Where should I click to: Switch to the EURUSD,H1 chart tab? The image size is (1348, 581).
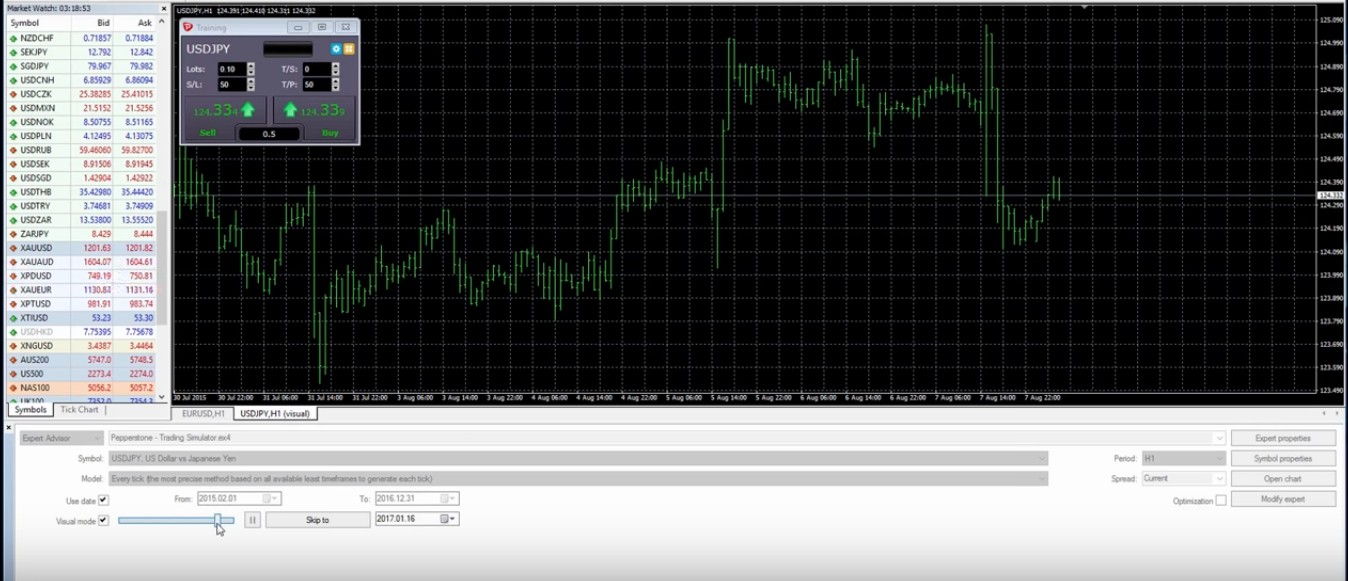(203, 413)
